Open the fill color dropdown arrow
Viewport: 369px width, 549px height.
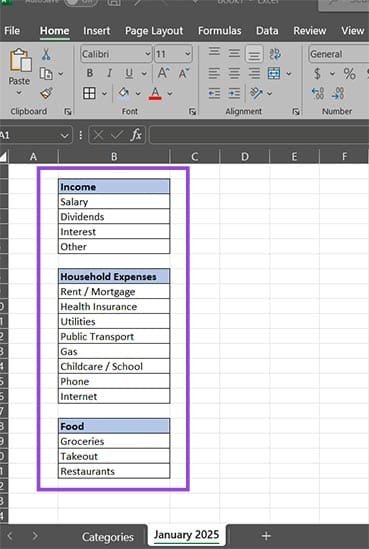(138, 93)
